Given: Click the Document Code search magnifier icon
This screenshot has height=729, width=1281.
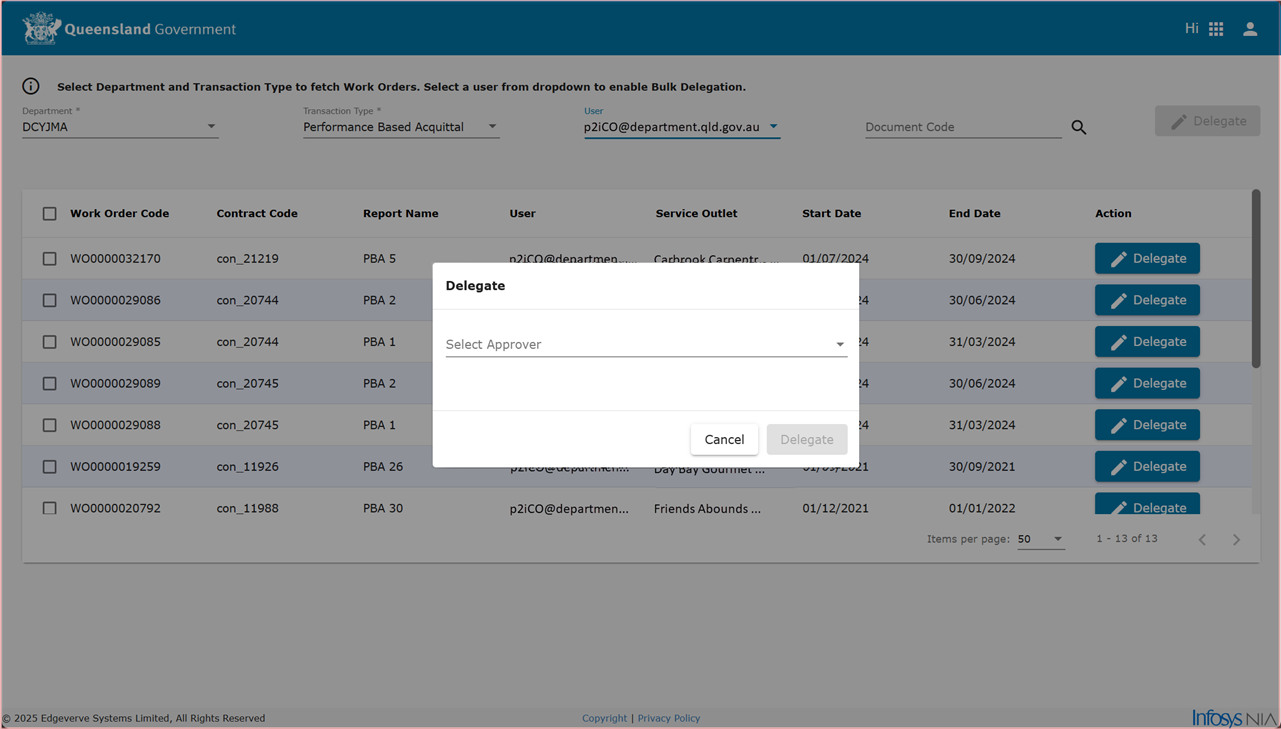Looking at the screenshot, I should [1079, 127].
